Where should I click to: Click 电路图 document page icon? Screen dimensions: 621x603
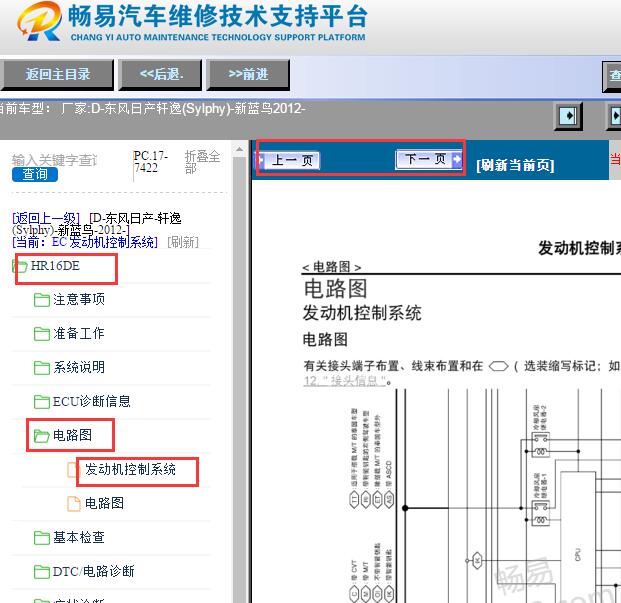tap(74, 504)
